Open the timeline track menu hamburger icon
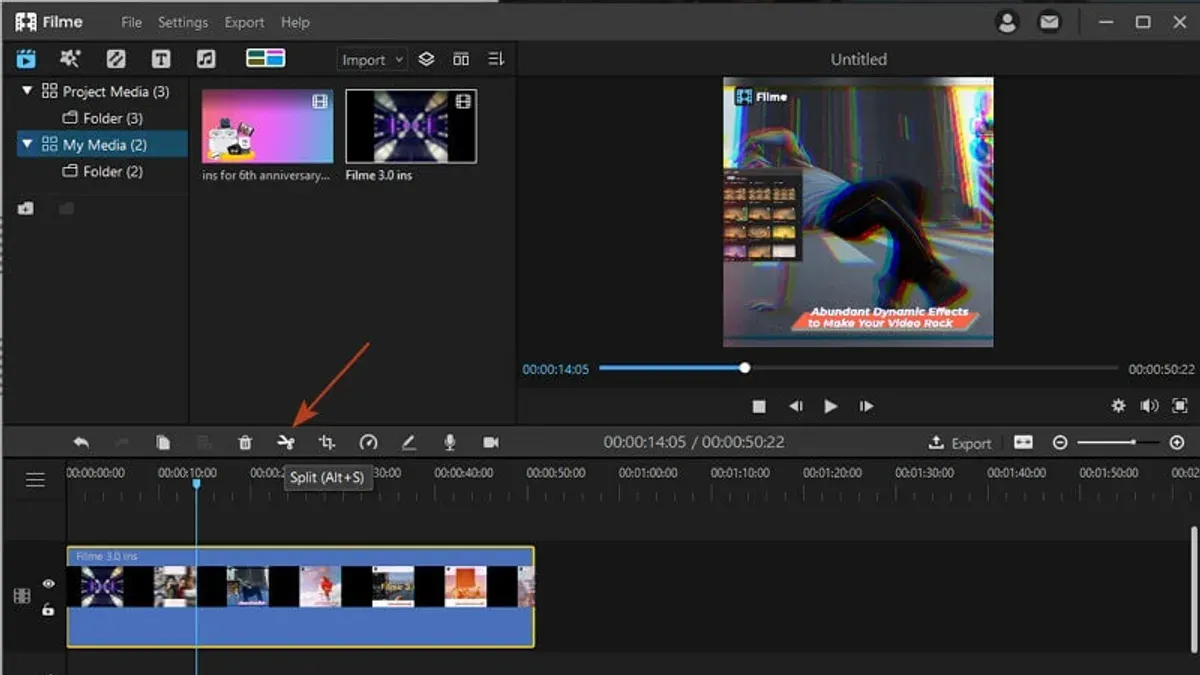The width and height of the screenshot is (1200, 675). pyautogui.click(x=35, y=480)
